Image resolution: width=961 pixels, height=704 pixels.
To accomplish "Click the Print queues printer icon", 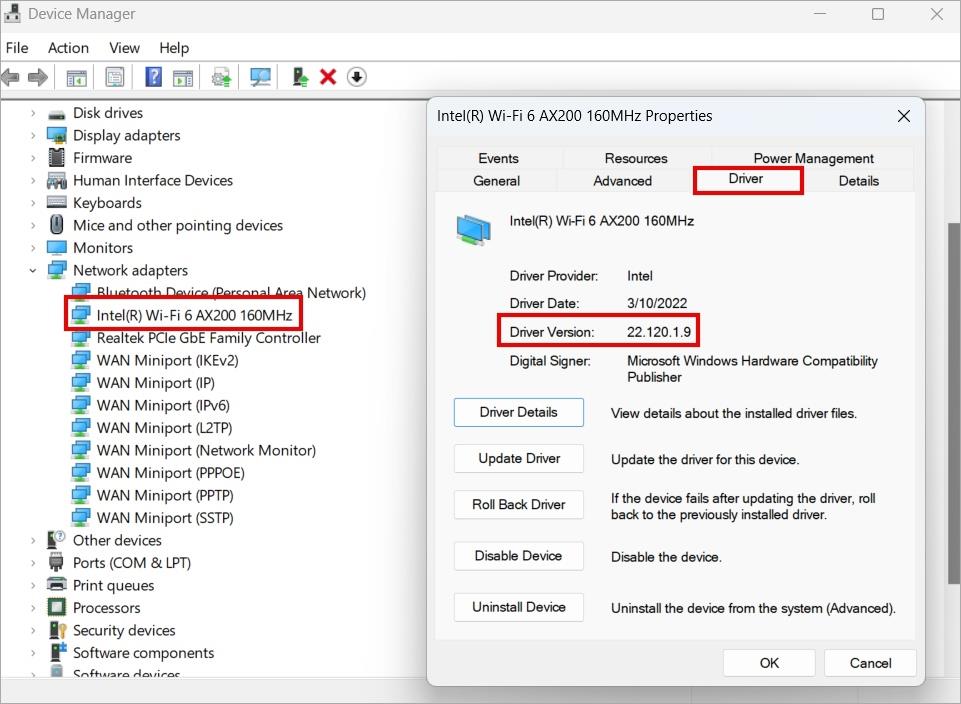I will (56, 584).
